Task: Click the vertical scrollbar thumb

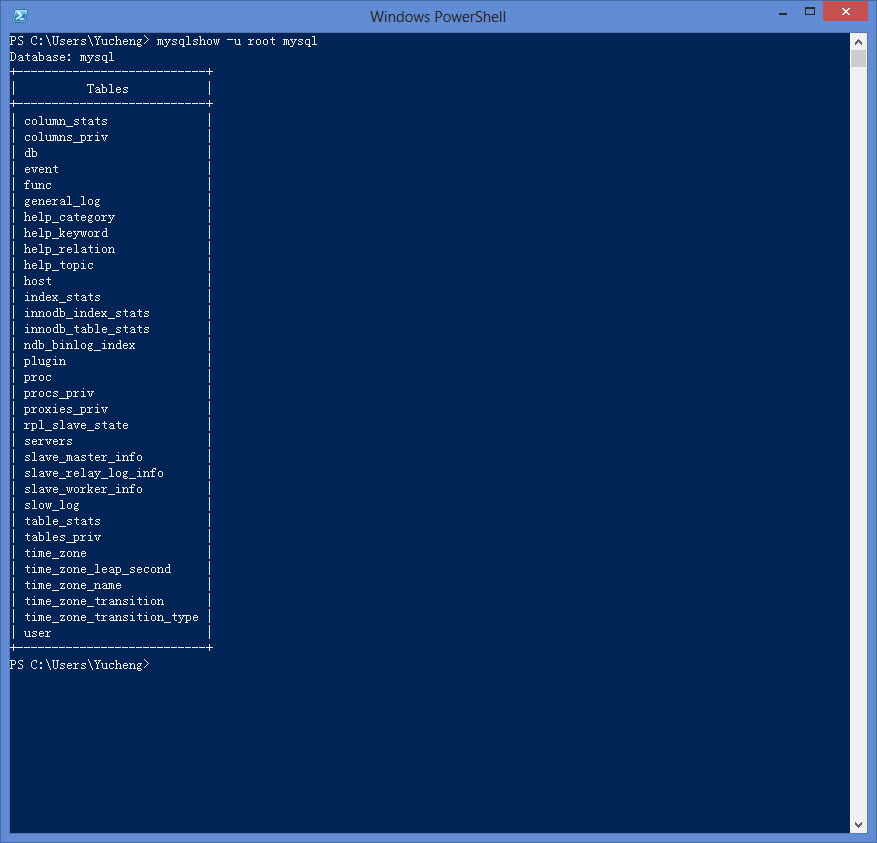Action: (x=859, y=59)
